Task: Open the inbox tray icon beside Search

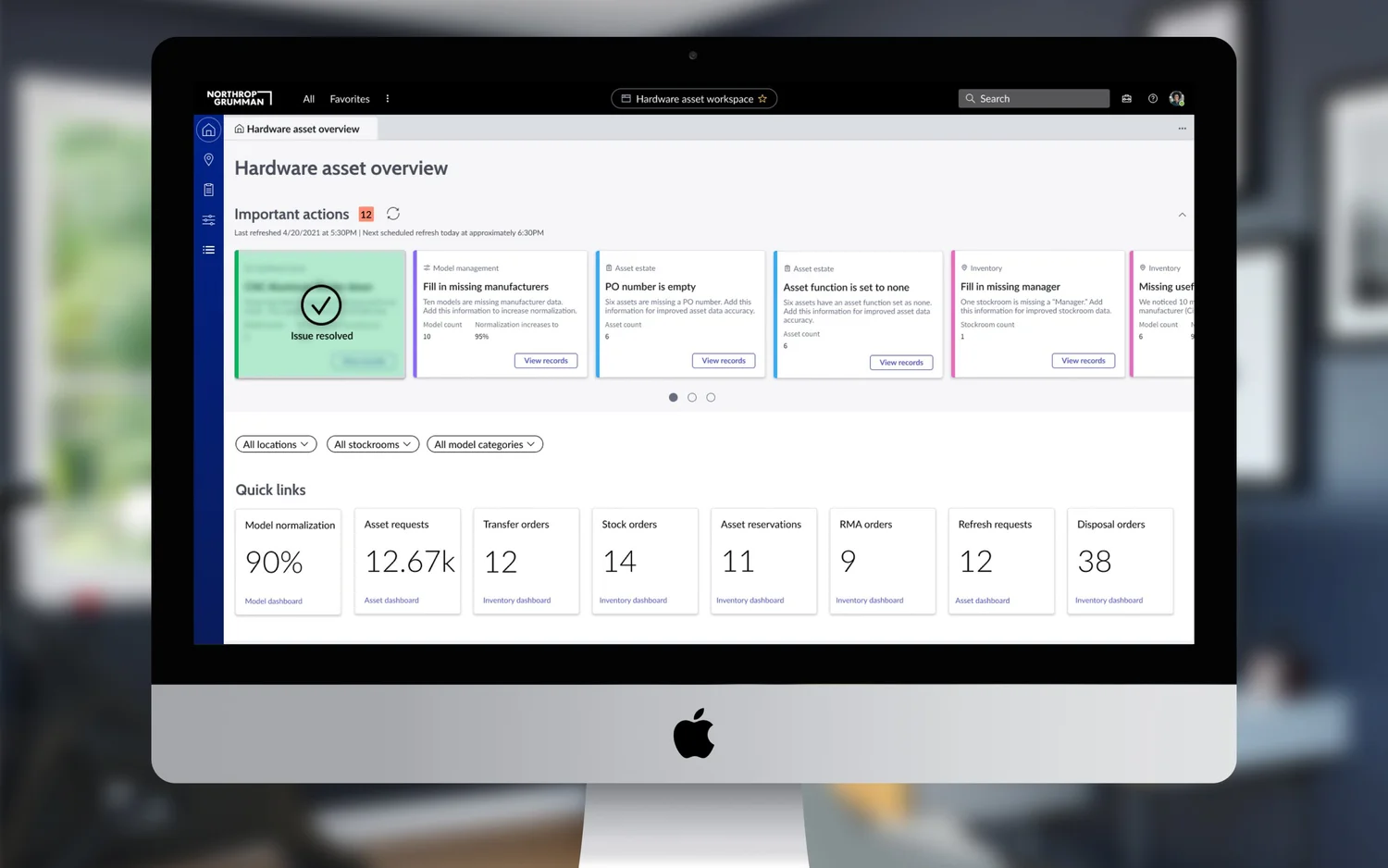Action: [1126, 99]
